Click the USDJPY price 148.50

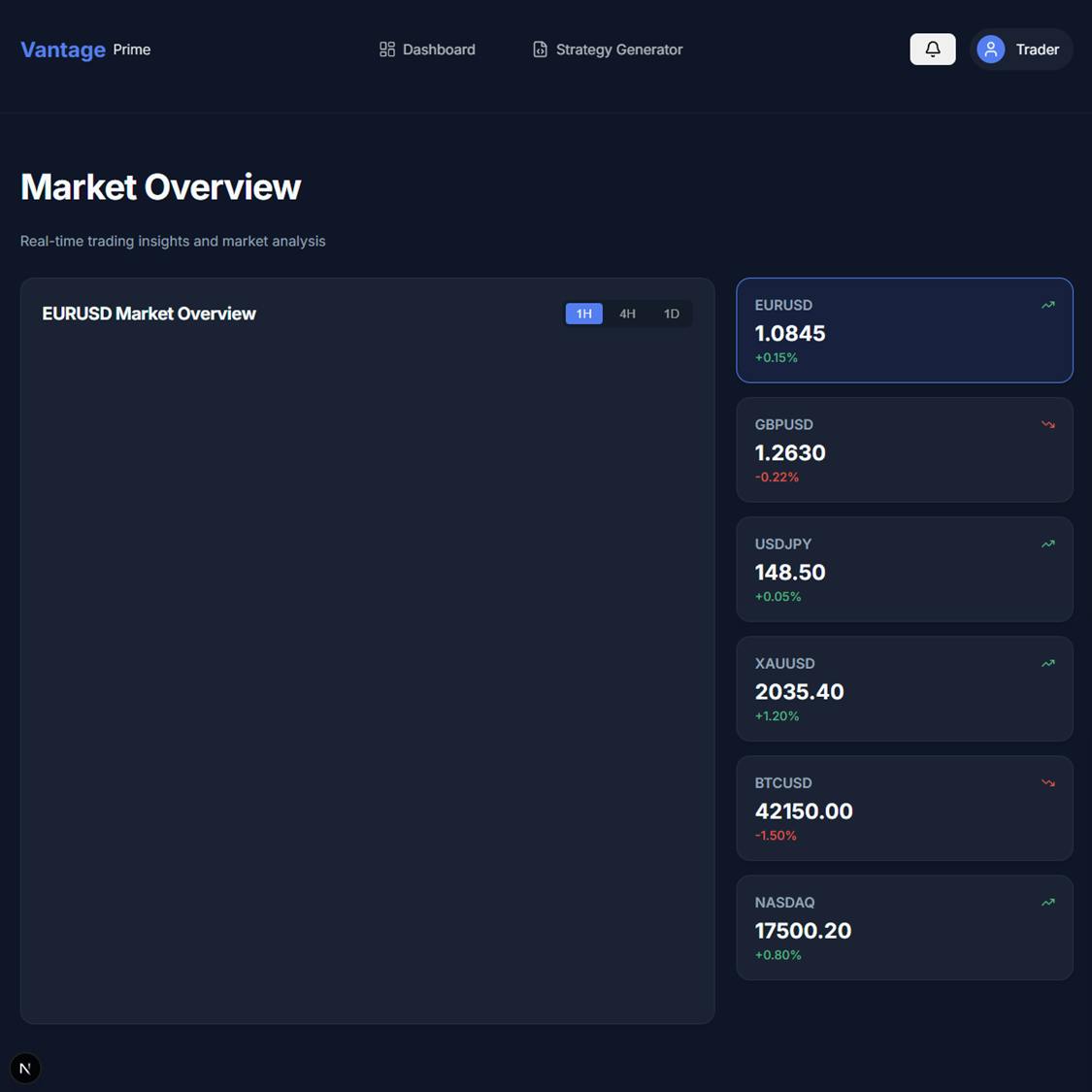[x=790, y=573]
